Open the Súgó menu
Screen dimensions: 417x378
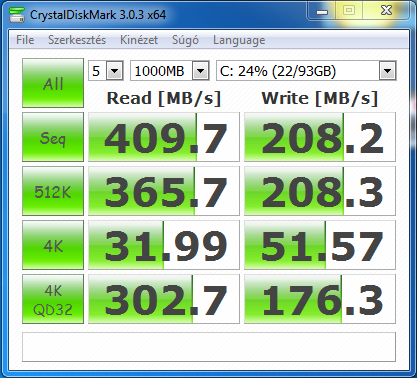(x=185, y=40)
